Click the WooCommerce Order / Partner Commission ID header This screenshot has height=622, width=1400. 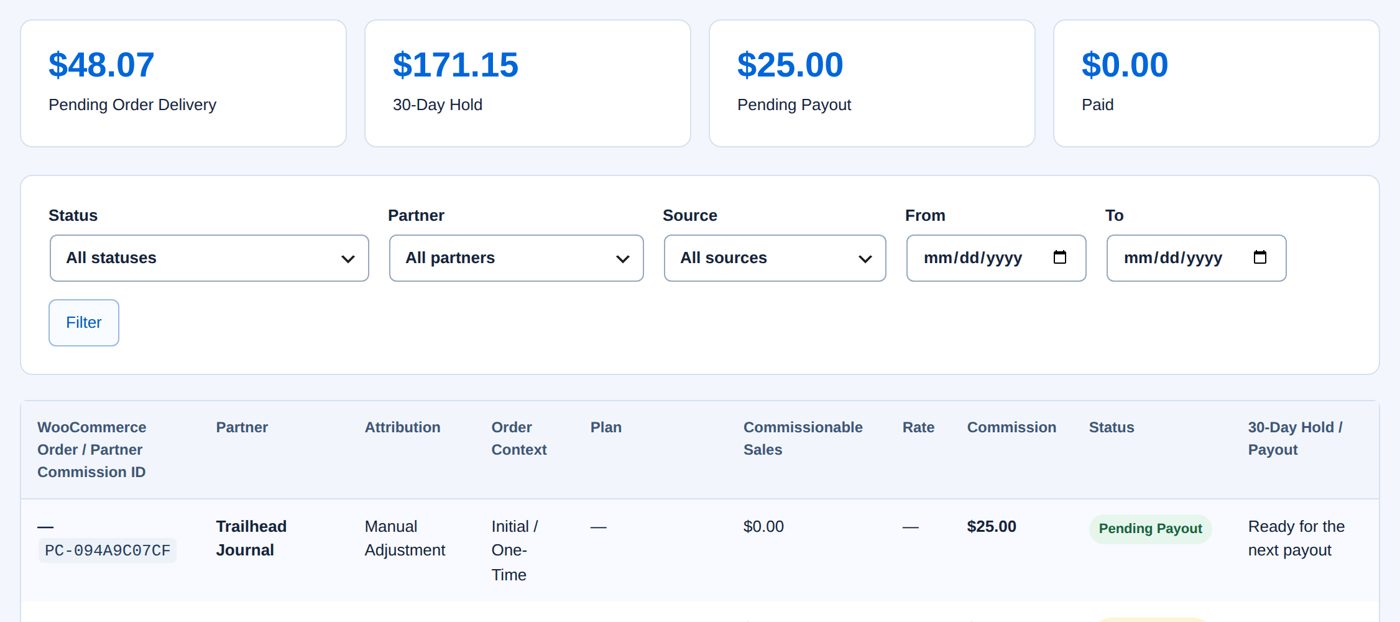92,449
